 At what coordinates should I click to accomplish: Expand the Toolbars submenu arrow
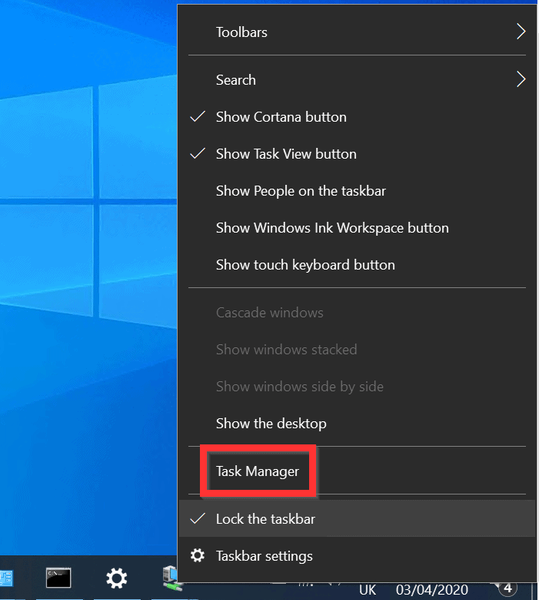pyautogui.click(x=521, y=32)
